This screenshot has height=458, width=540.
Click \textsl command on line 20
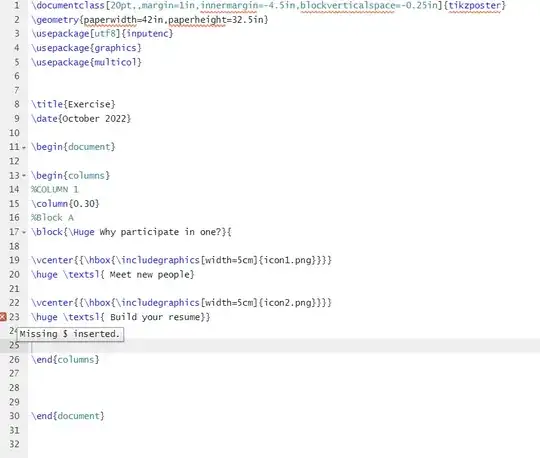point(81,275)
